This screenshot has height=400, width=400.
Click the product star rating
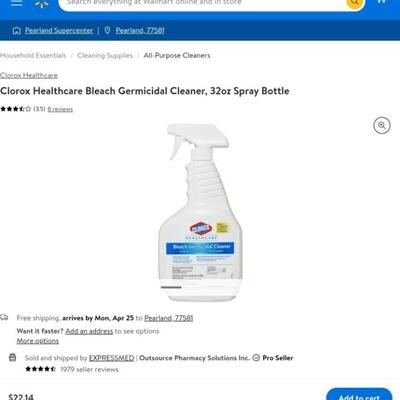point(16,109)
